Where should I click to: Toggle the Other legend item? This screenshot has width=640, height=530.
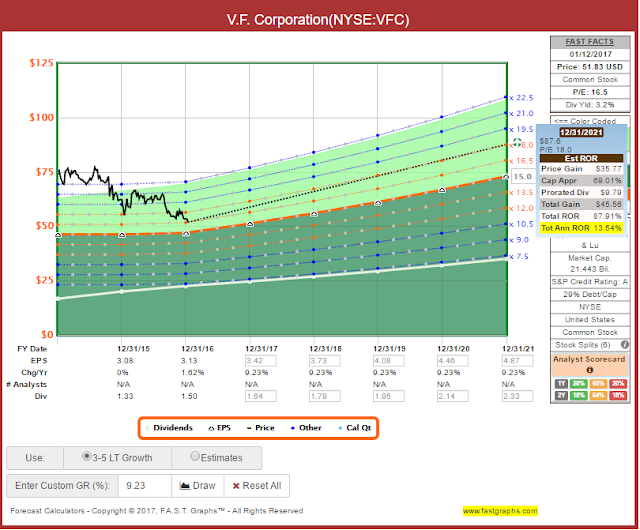pos(306,428)
